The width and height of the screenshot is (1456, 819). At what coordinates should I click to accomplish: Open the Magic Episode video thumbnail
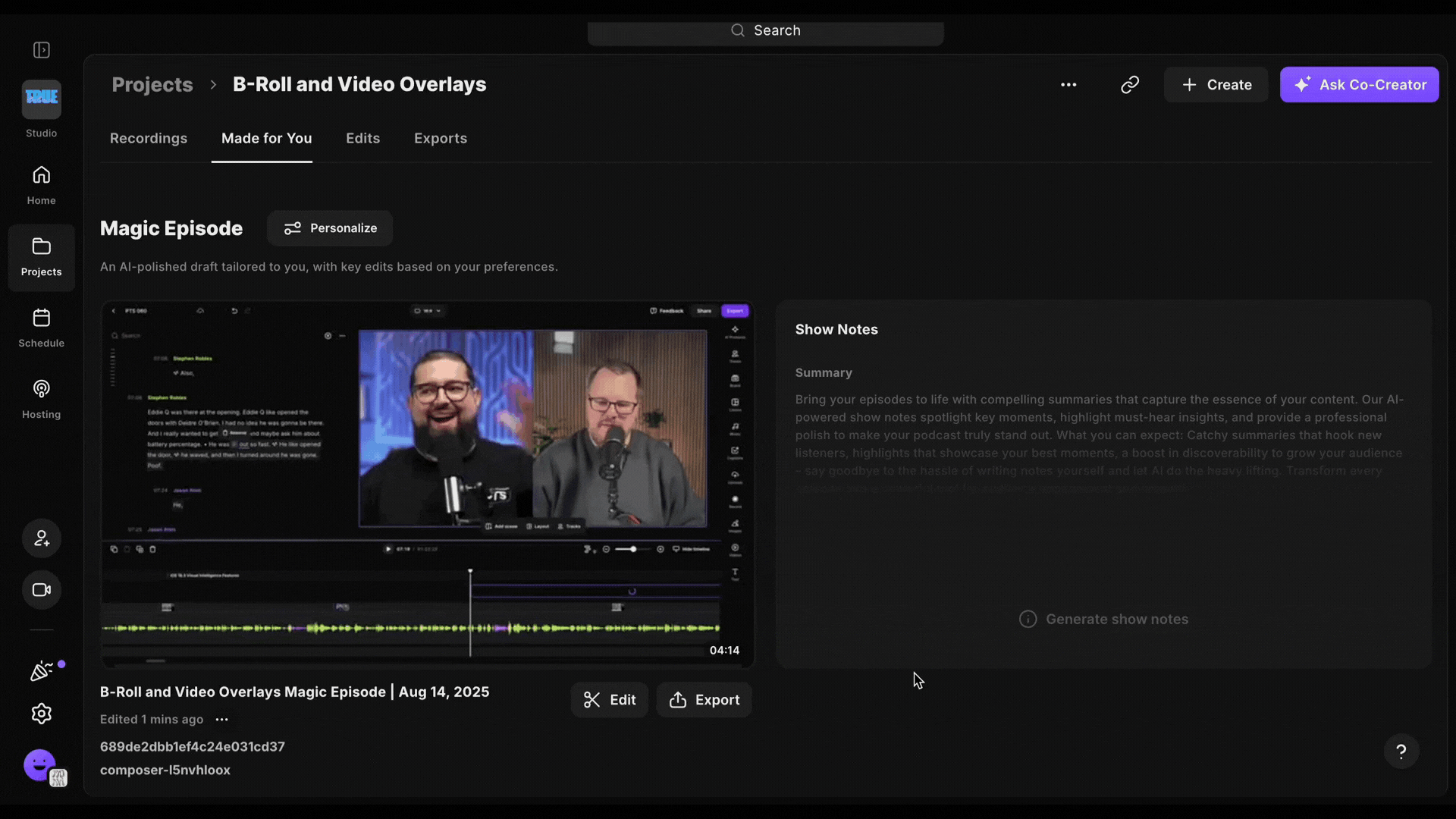click(x=428, y=484)
